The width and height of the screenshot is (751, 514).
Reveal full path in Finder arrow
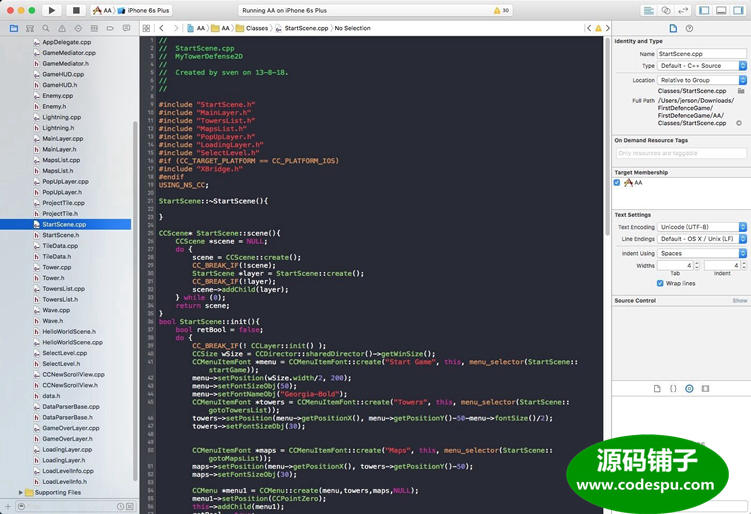[739, 123]
